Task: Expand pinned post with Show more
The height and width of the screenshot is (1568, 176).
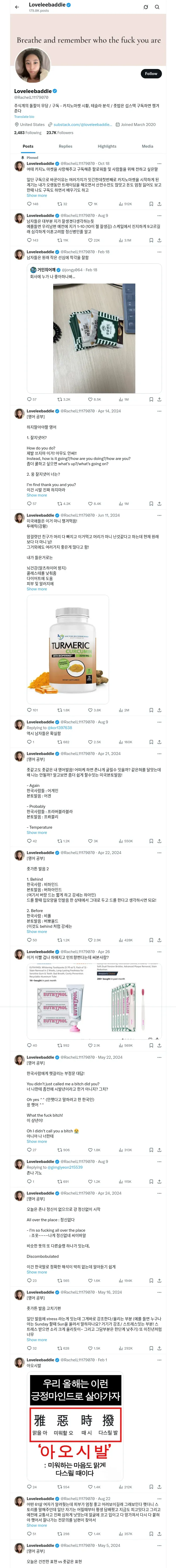Action: (37, 195)
